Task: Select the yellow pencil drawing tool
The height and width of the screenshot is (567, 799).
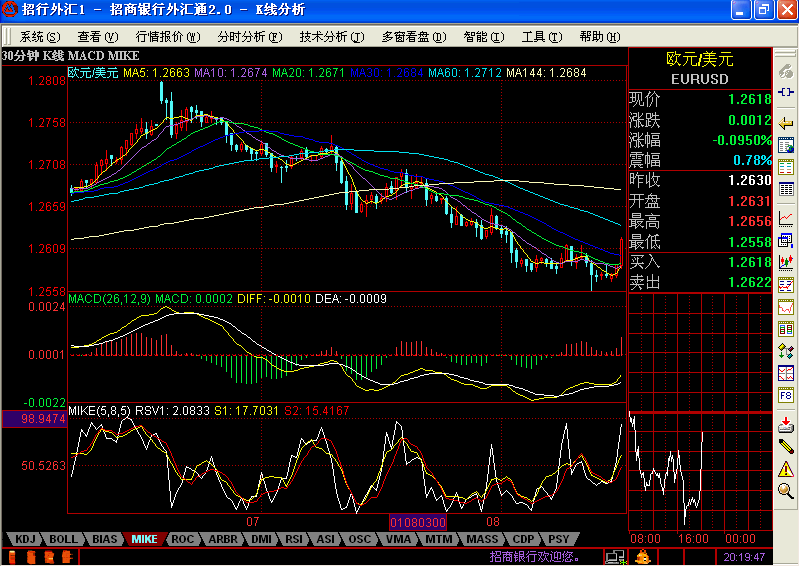Action: click(786, 447)
